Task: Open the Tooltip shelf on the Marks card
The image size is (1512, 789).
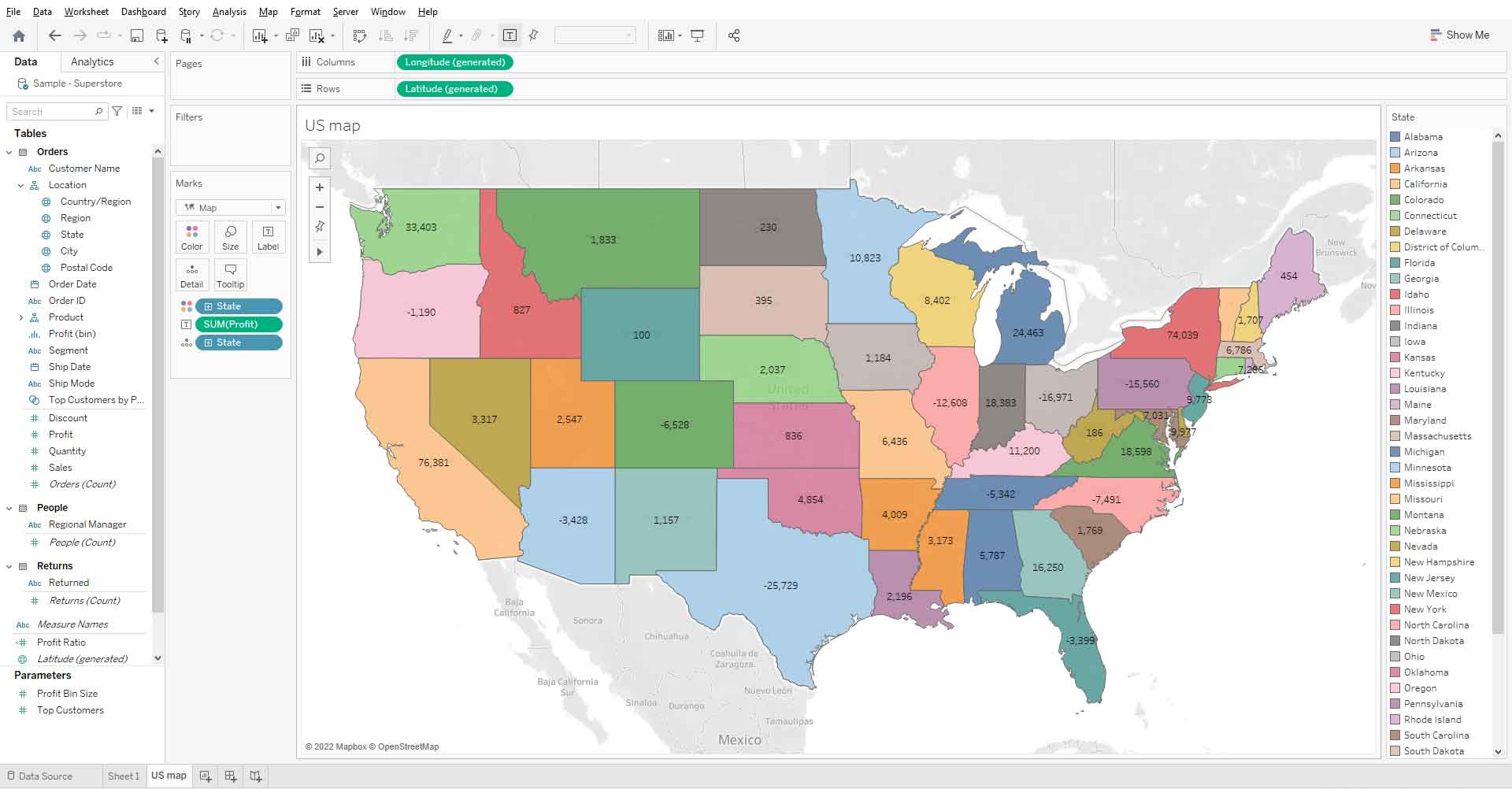Action: tap(230, 275)
